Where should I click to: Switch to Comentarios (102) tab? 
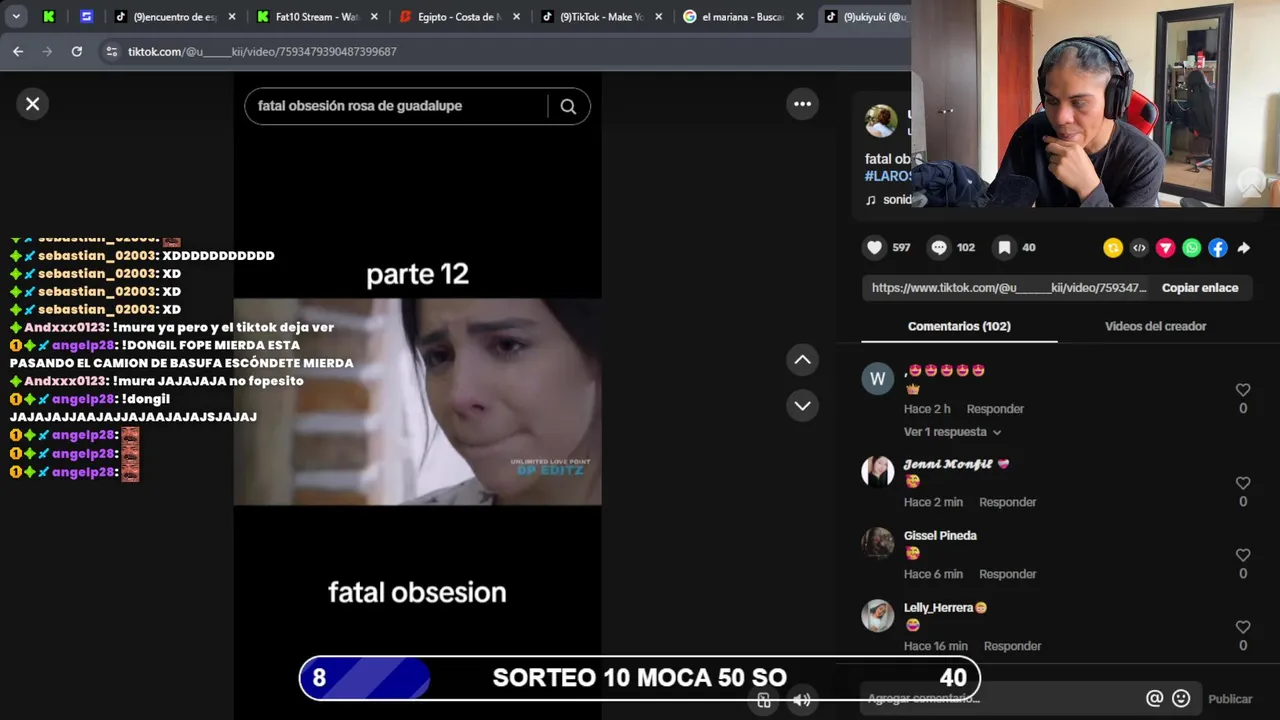[x=959, y=326]
